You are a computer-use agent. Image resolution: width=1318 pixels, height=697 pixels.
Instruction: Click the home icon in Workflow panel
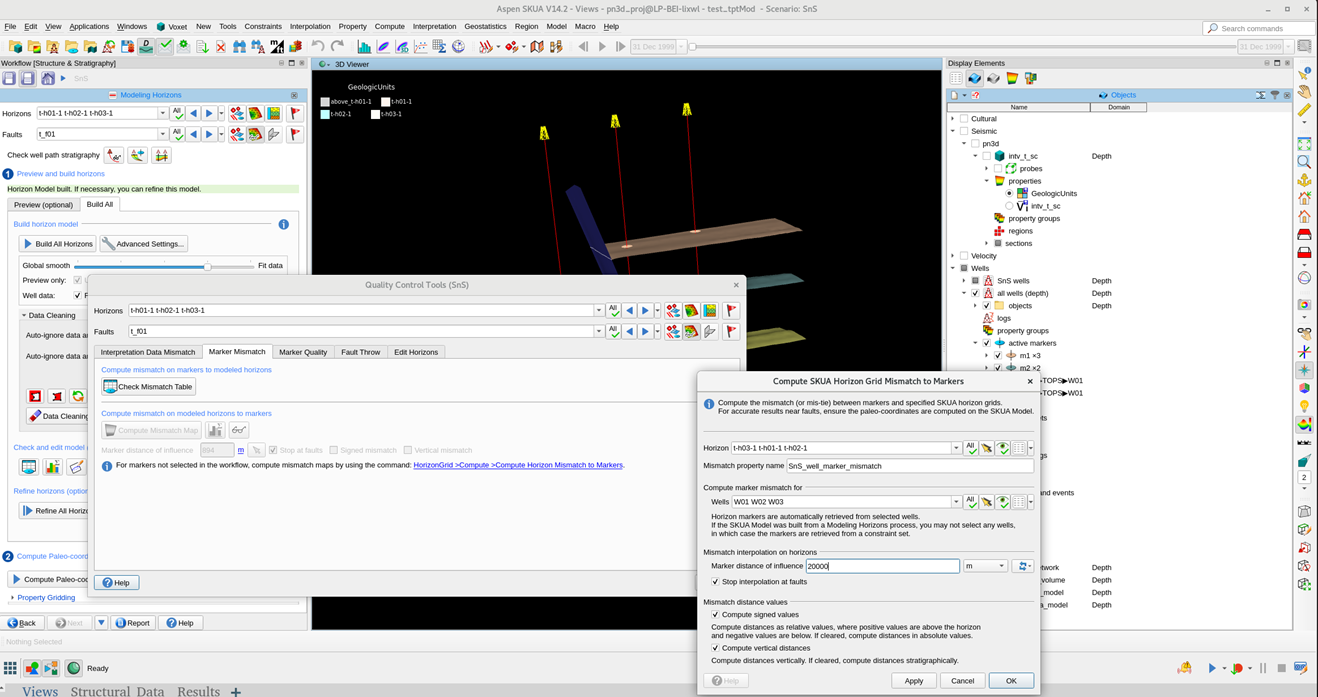(46, 78)
